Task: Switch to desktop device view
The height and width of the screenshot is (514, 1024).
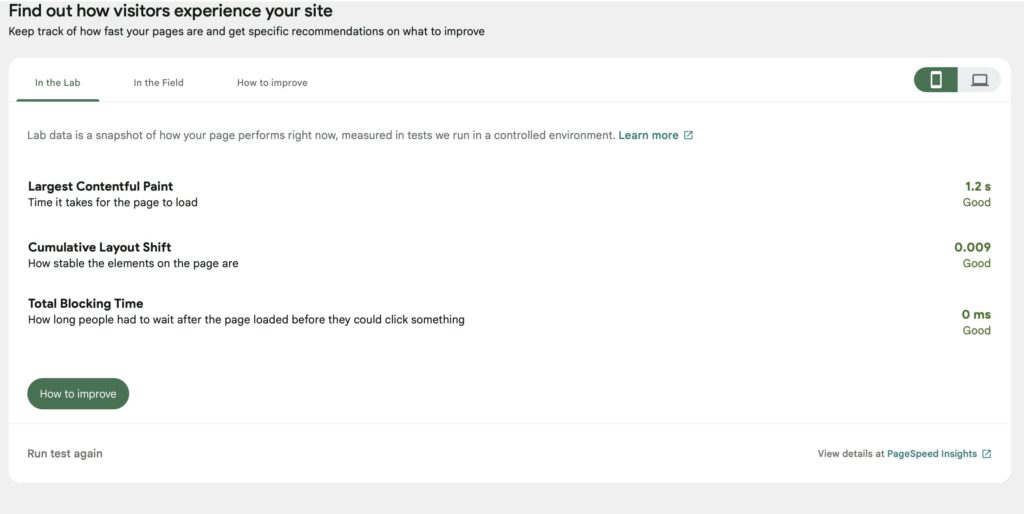Action: pos(979,80)
